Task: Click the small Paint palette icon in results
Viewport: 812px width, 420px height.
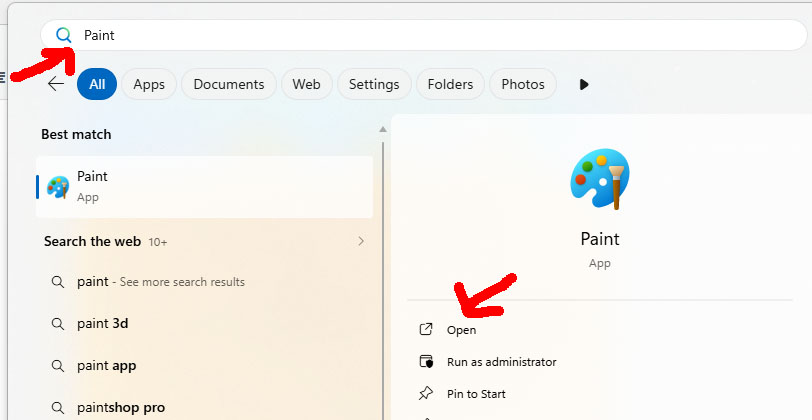Action: tap(58, 187)
